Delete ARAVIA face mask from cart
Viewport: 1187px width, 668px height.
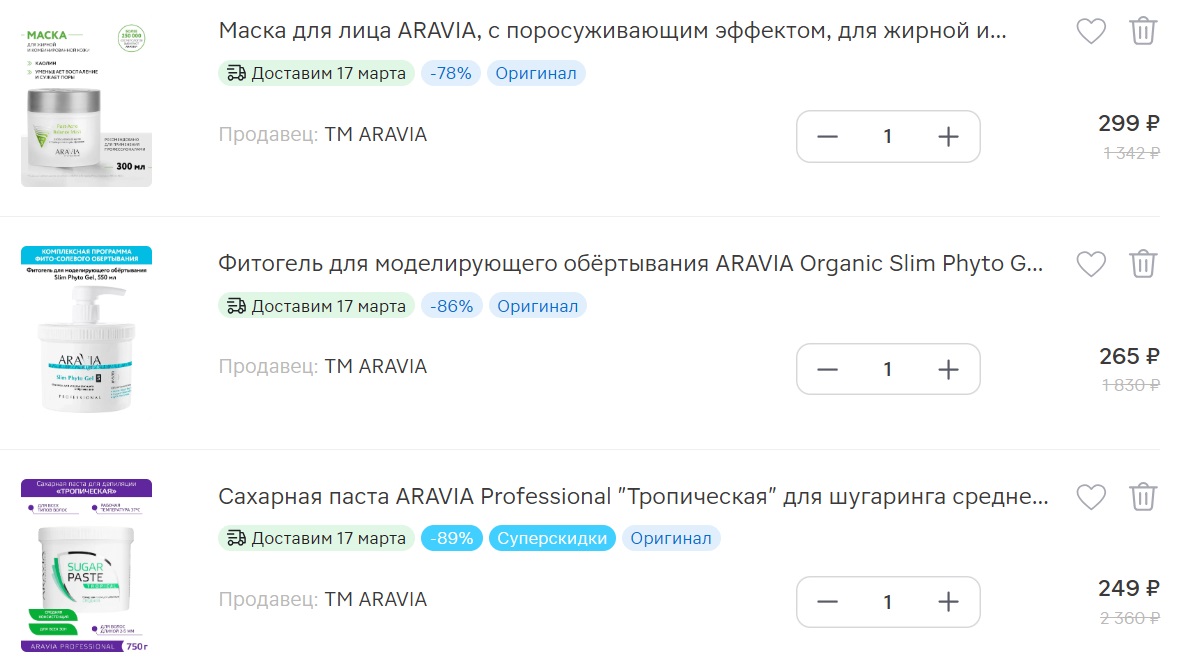1143,31
